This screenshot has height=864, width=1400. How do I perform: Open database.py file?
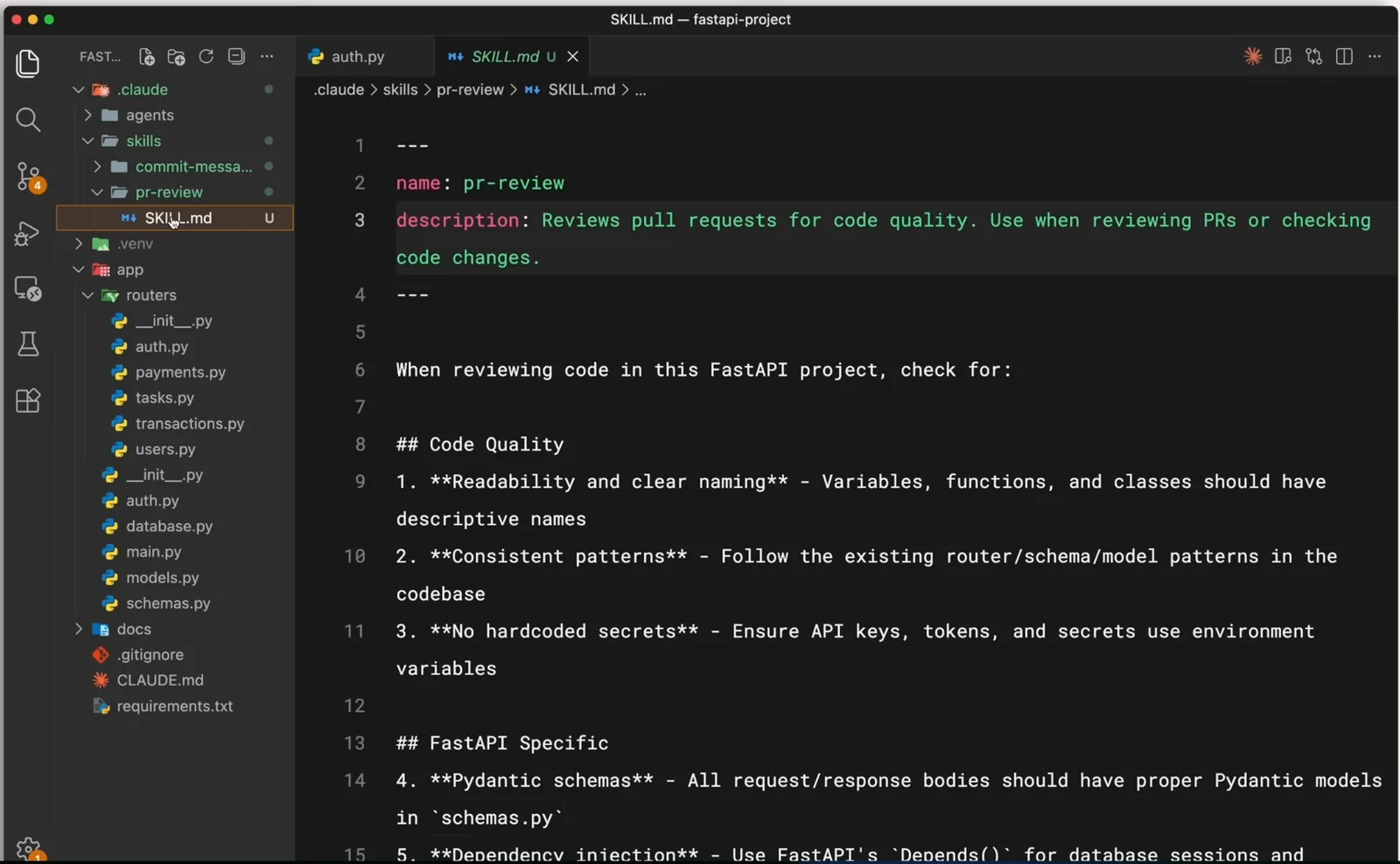(x=169, y=526)
